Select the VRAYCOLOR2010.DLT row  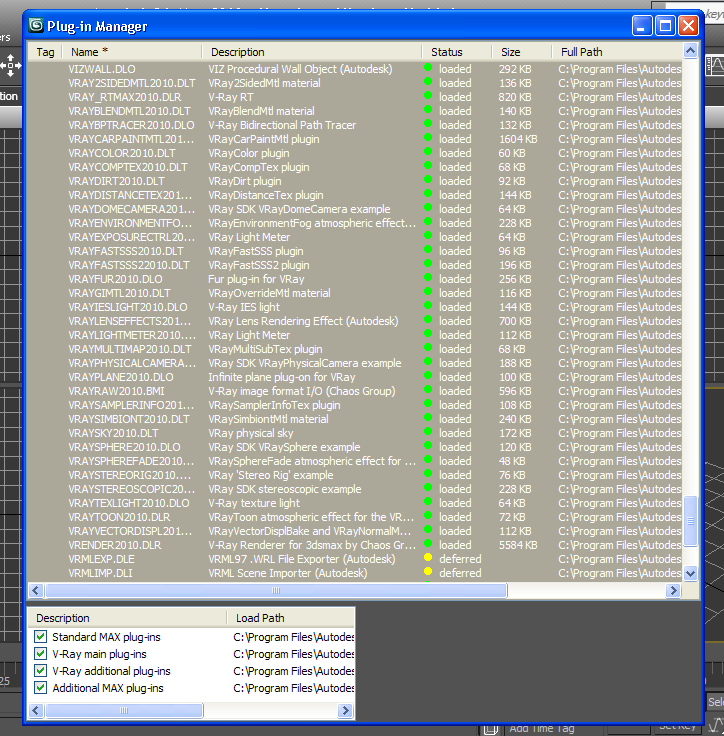354,153
